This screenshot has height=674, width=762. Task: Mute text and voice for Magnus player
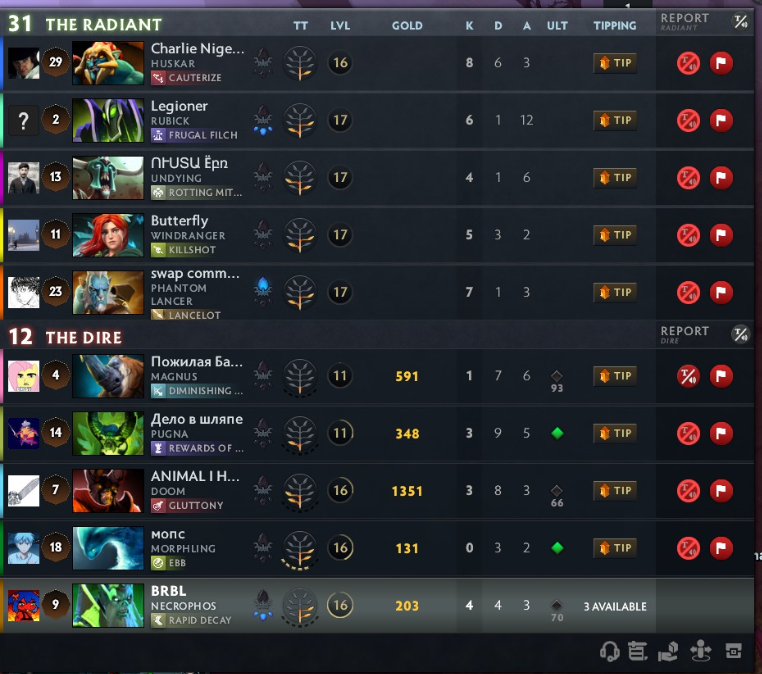(689, 376)
